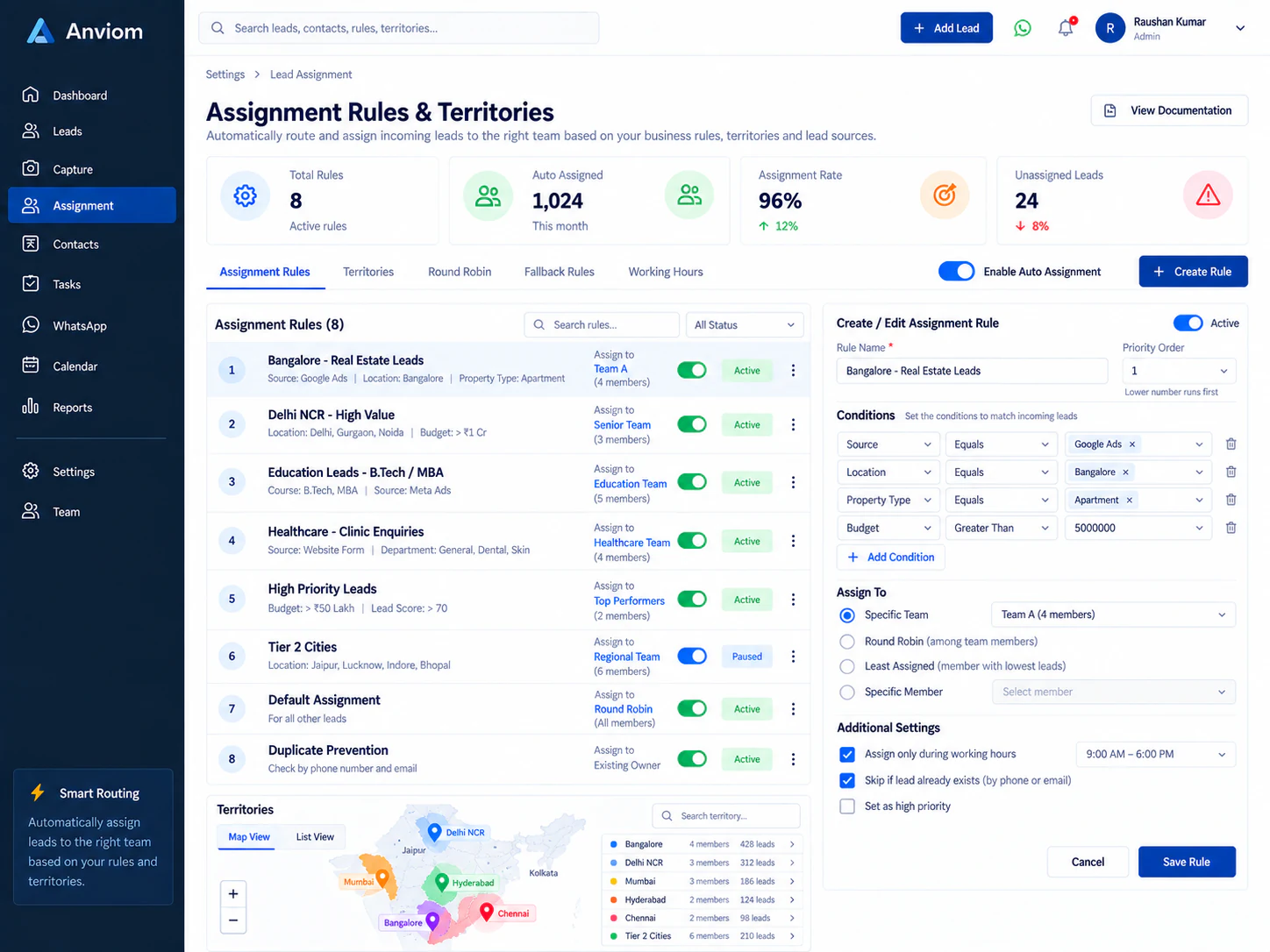This screenshot has width=1270, height=952.
Task: Open View Documentation
Action: pos(1169,110)
